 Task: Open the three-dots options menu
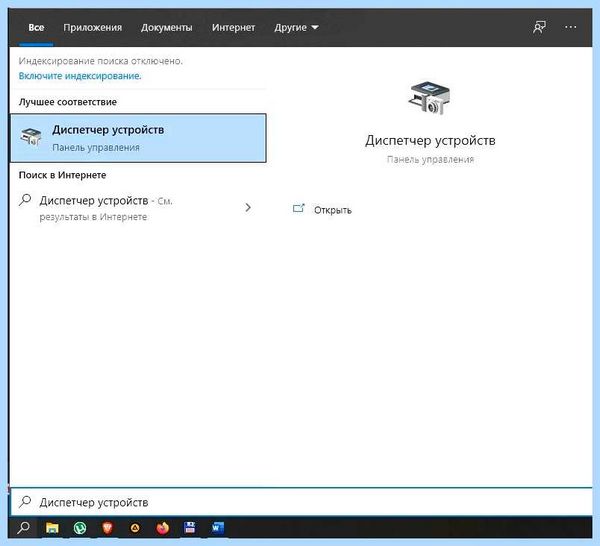pos(571,27)
